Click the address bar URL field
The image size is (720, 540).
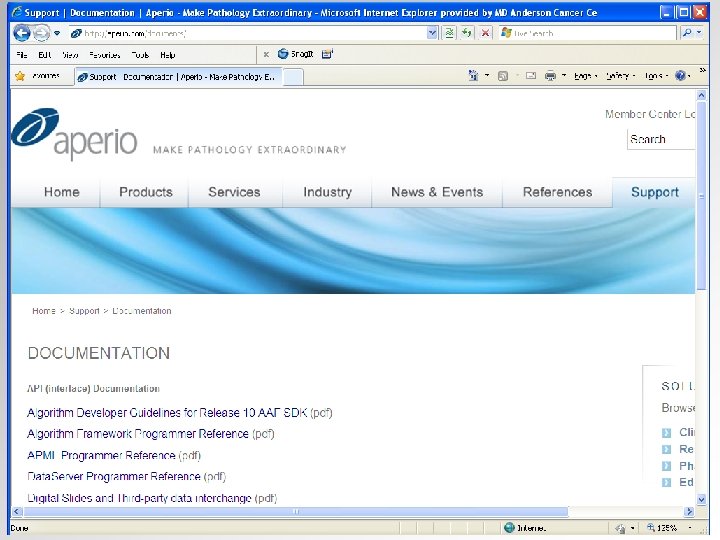pyautogui.click(x=248, y=33)
